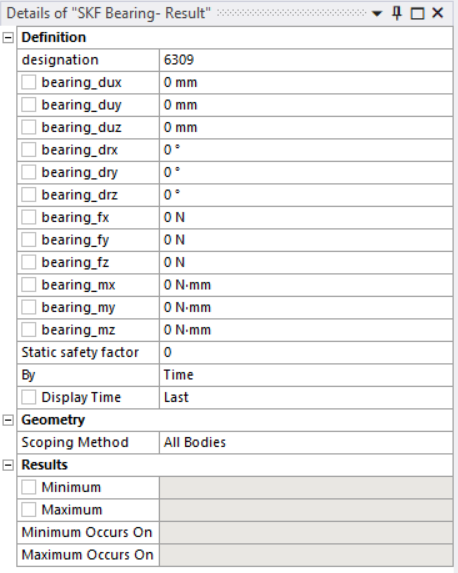Open the By field showing Time
This screenshot has height=573, width=458.
[306, 375]
